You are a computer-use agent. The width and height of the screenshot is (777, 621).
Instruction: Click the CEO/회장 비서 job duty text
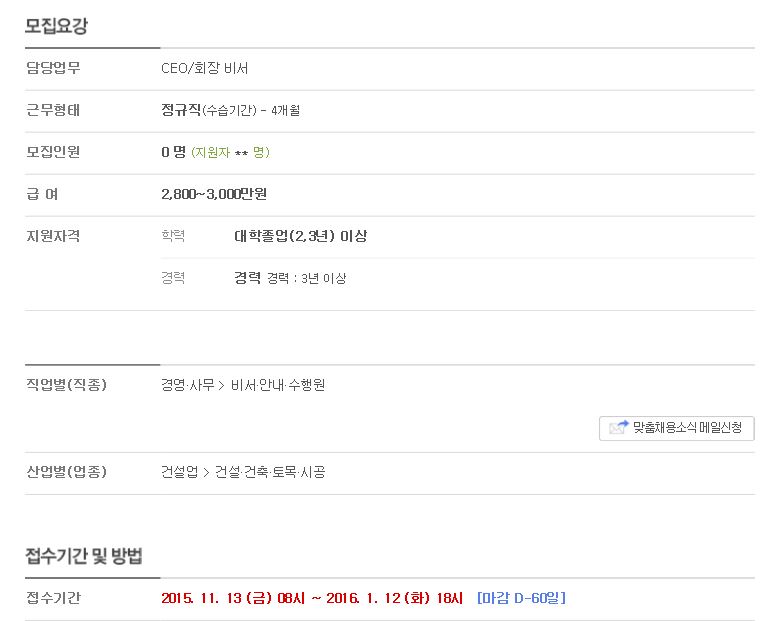pos(205,68)
